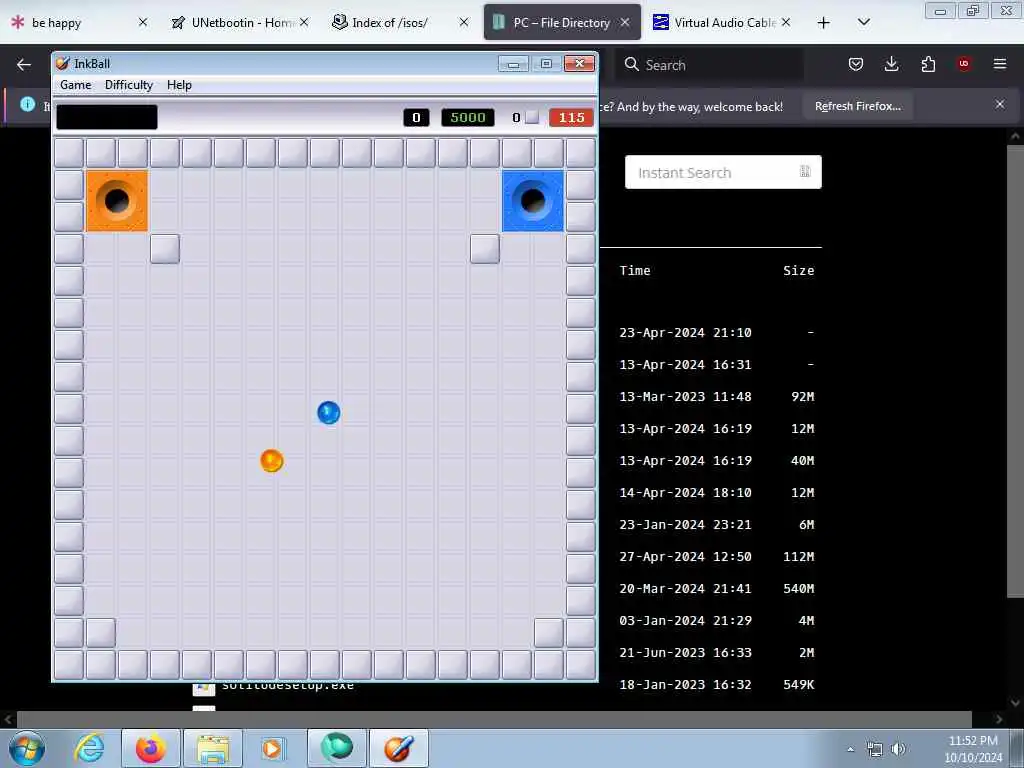Click the network tray icon
Image resolution: width=1024 pixels, height=768 pixels.
pyautogui.click(x=874, y=749)
